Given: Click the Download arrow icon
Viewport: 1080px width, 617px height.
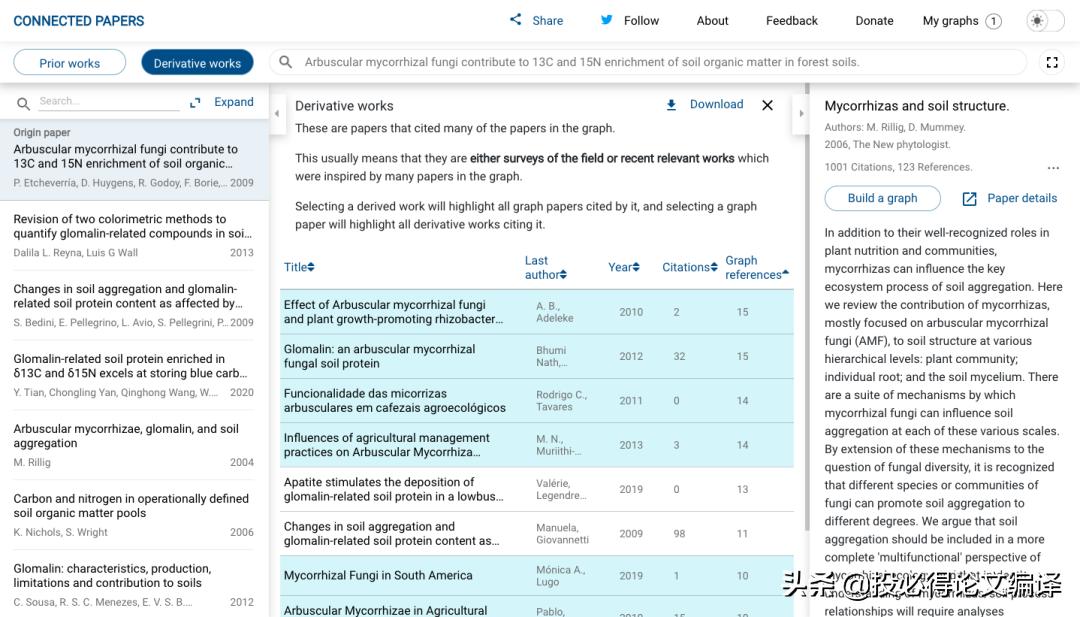Looking at the screenshot, I should click(671, 105).
